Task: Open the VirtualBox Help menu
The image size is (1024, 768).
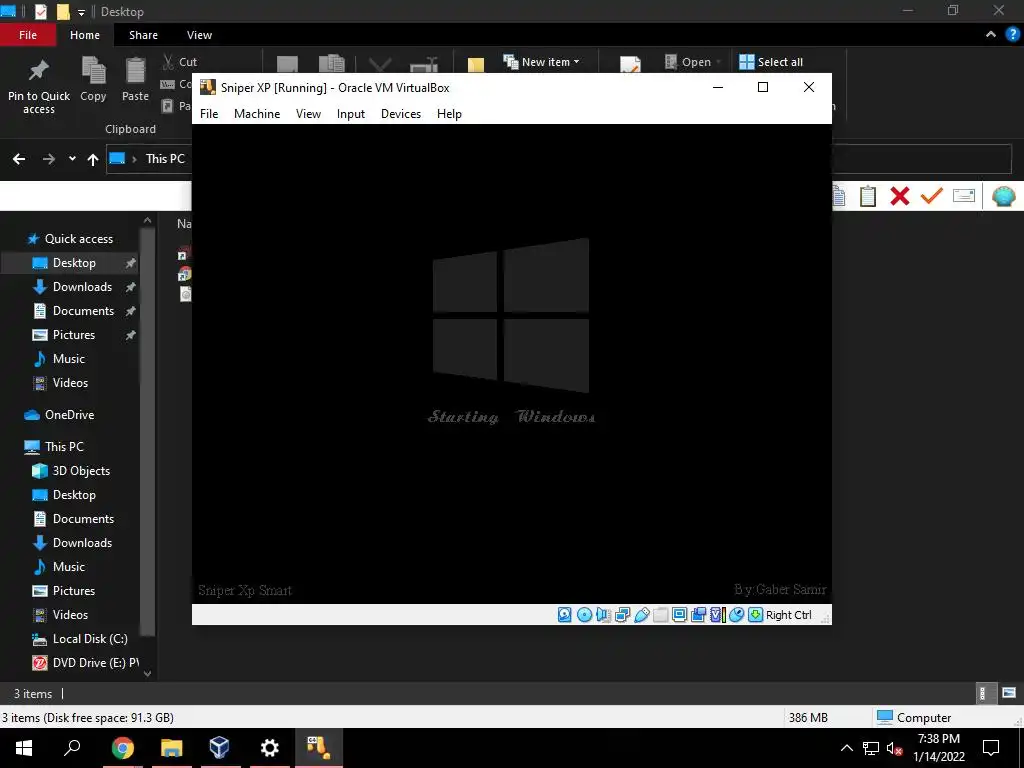Action: [449, 114]
